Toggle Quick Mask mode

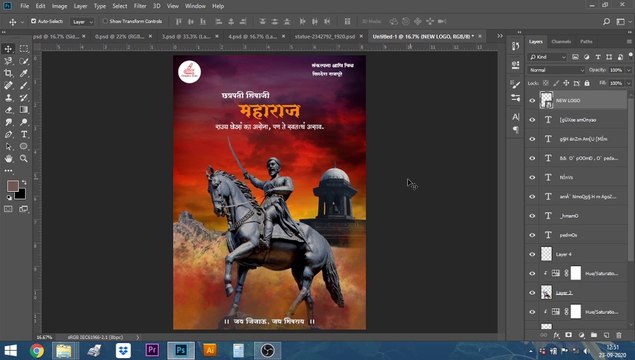(x=8, y=209)
